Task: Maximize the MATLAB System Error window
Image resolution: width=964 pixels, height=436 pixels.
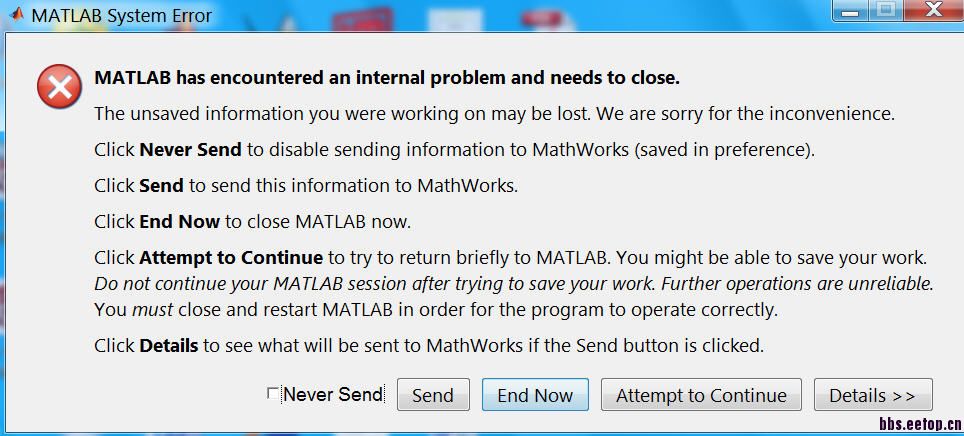Action: pos(884,11)
